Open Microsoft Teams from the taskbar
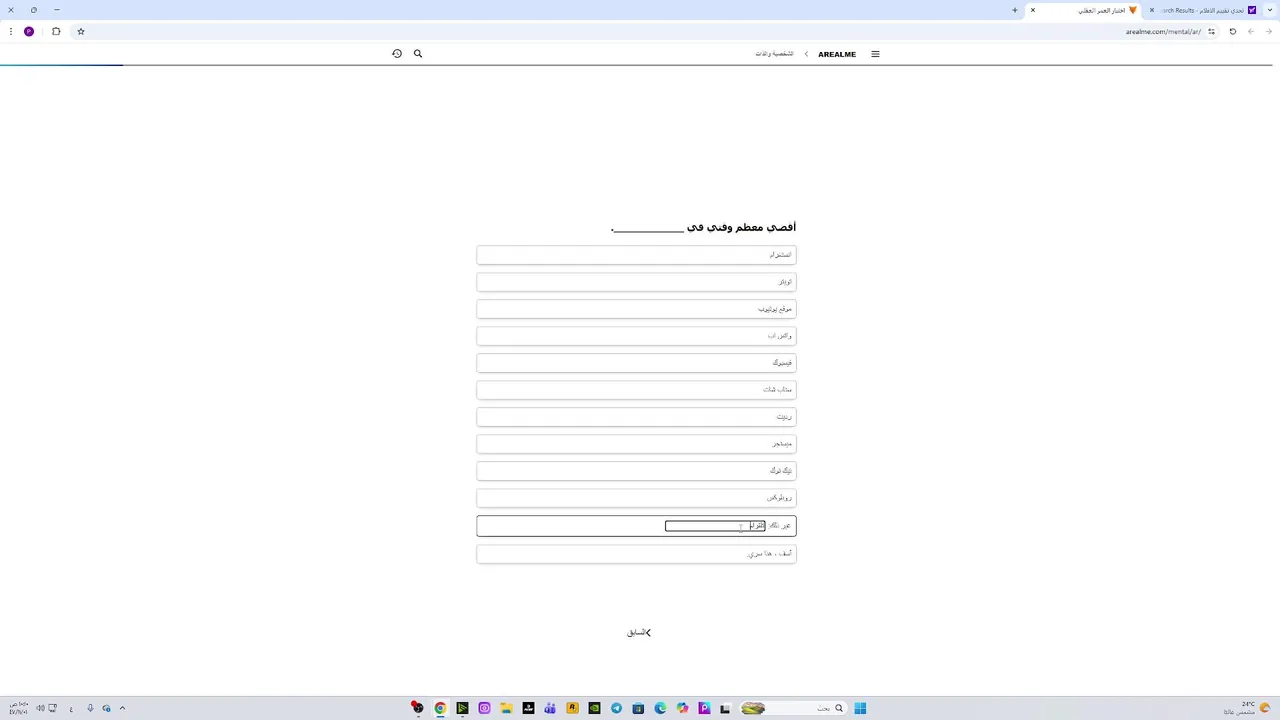This screenshot has height=720, width=1280. click(550, 708)
